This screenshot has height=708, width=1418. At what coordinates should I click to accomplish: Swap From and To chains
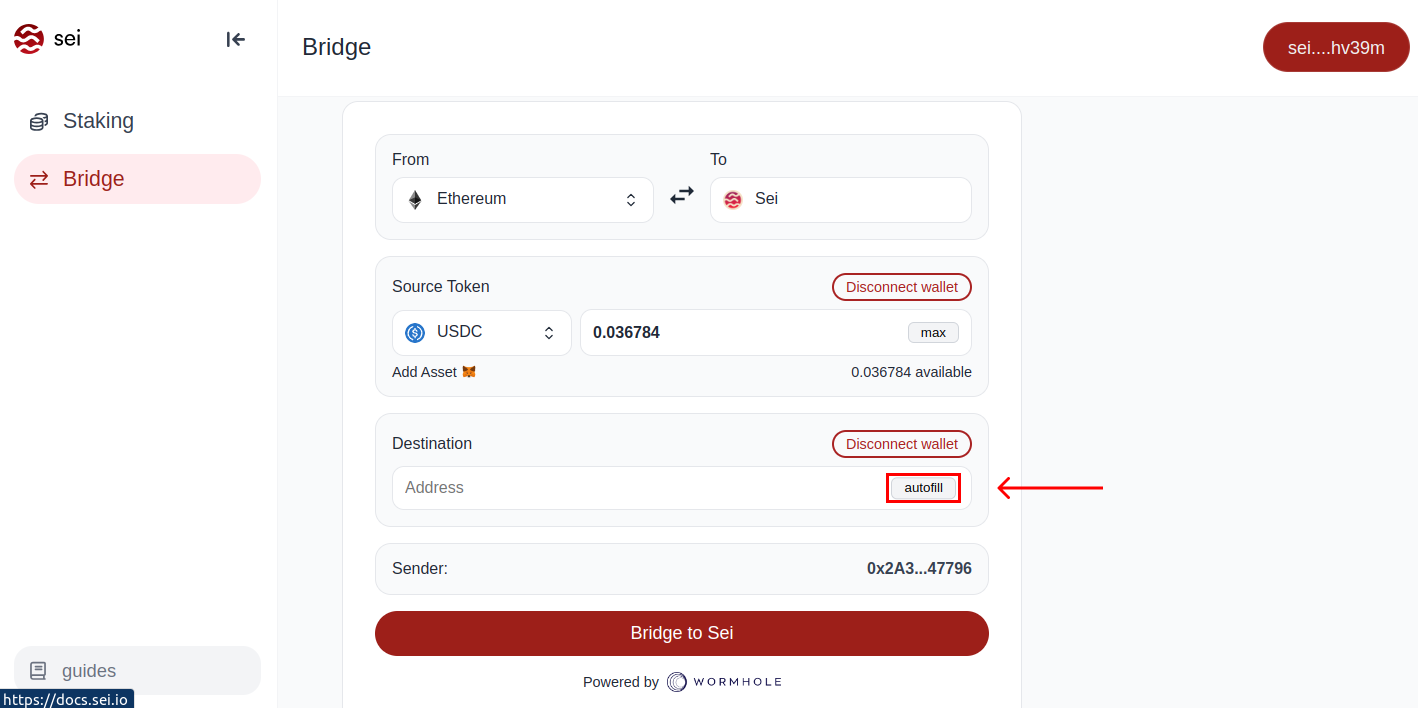[682, 197]
